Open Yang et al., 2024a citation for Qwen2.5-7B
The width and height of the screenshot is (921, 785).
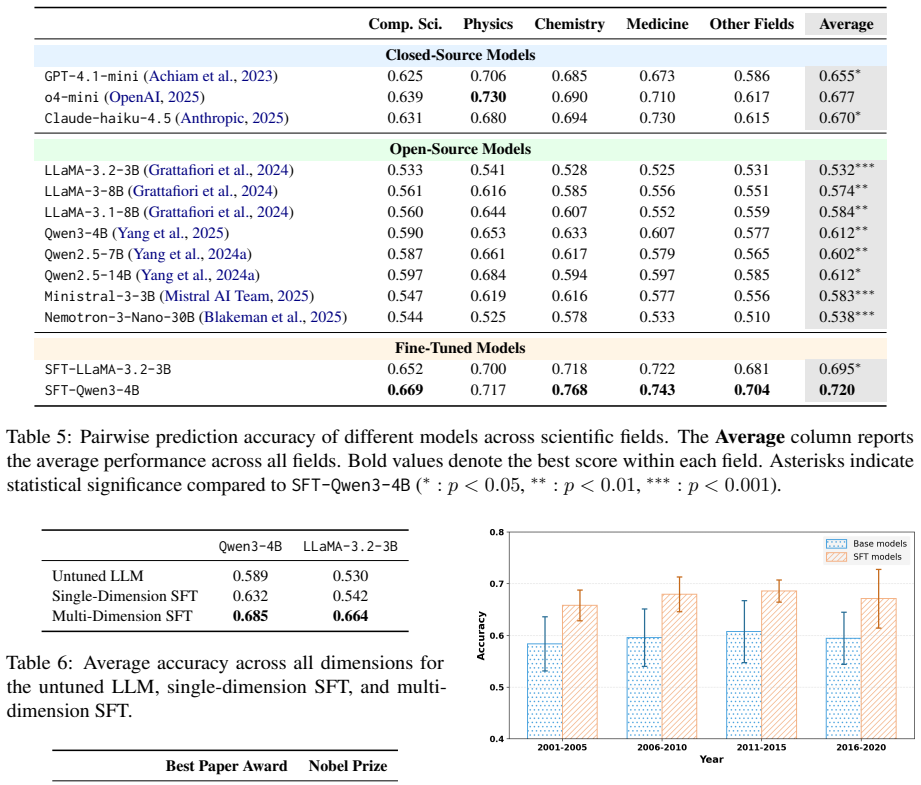tap(190, 255)
